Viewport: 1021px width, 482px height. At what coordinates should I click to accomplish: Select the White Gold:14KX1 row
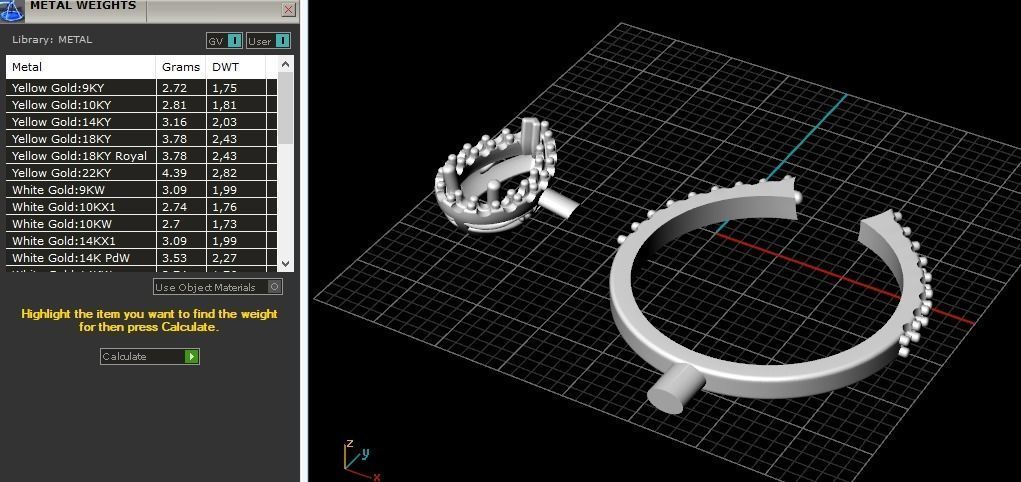point(141,240)
